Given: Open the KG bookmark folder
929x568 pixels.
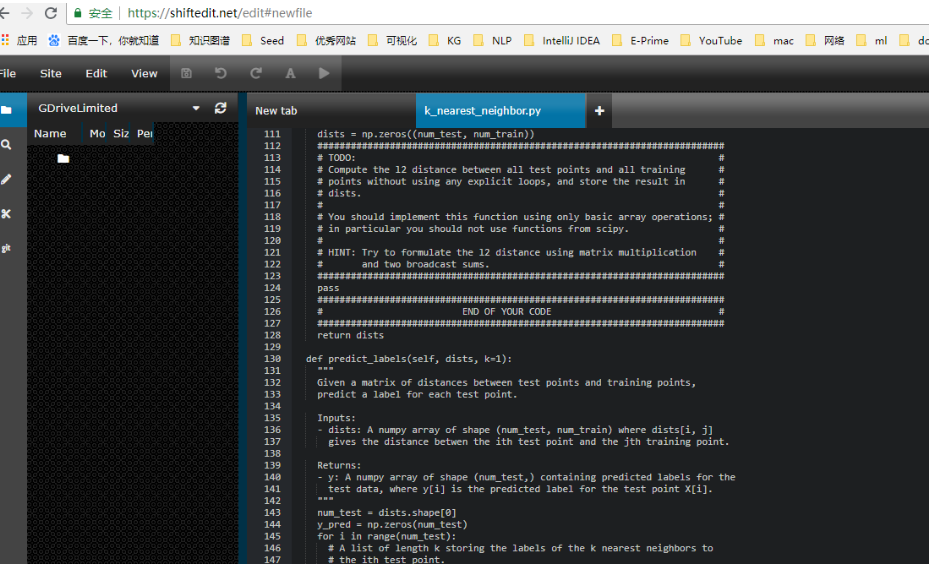Looking at the screenshot, I should [x=445, y=40].
